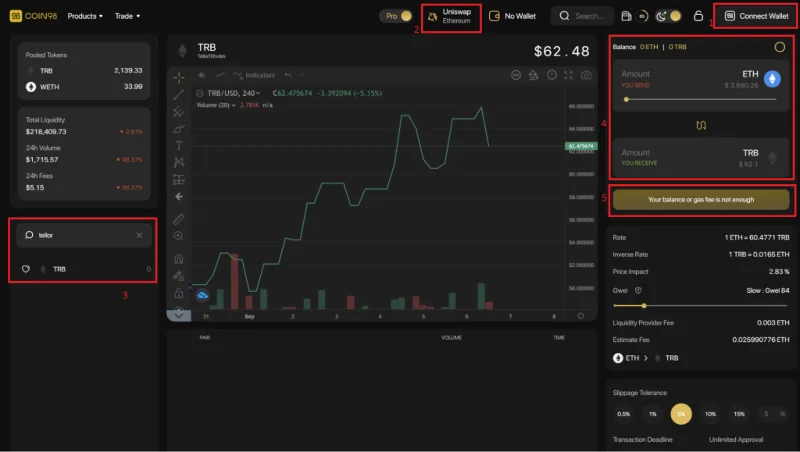Open the Products menu
Screen dimensions: 800x452
coord(85,16)
